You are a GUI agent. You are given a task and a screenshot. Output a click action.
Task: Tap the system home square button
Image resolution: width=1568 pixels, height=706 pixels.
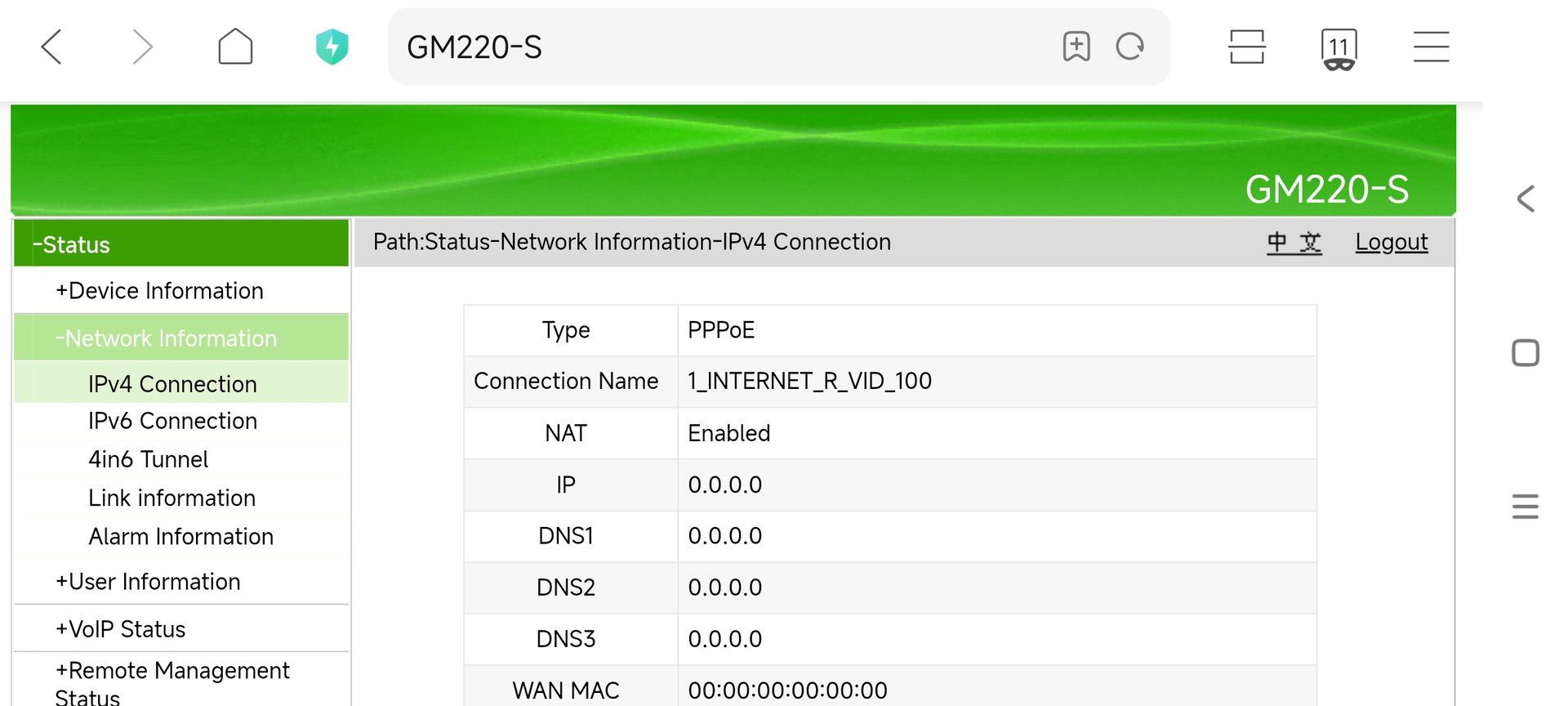[1526, 353]
